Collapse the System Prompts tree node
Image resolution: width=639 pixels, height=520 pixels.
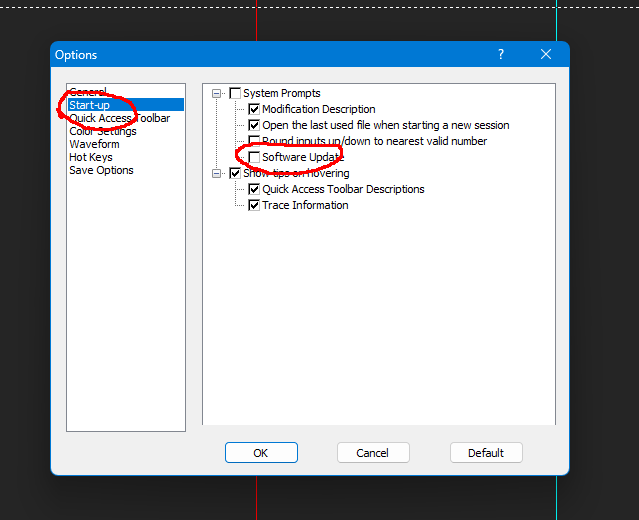[x=216, y=93]
